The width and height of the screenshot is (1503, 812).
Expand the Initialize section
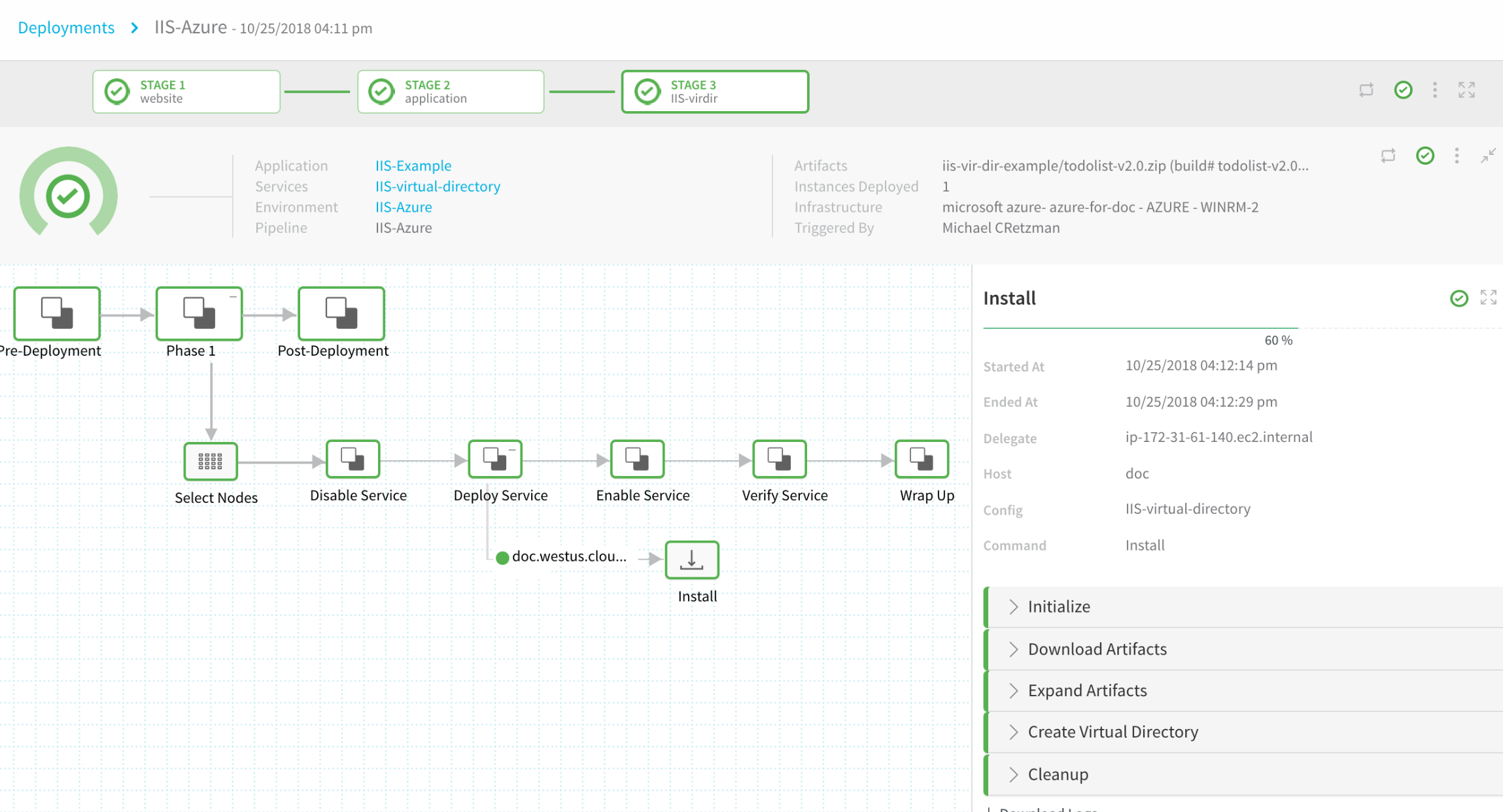(x=1243, y=607)
